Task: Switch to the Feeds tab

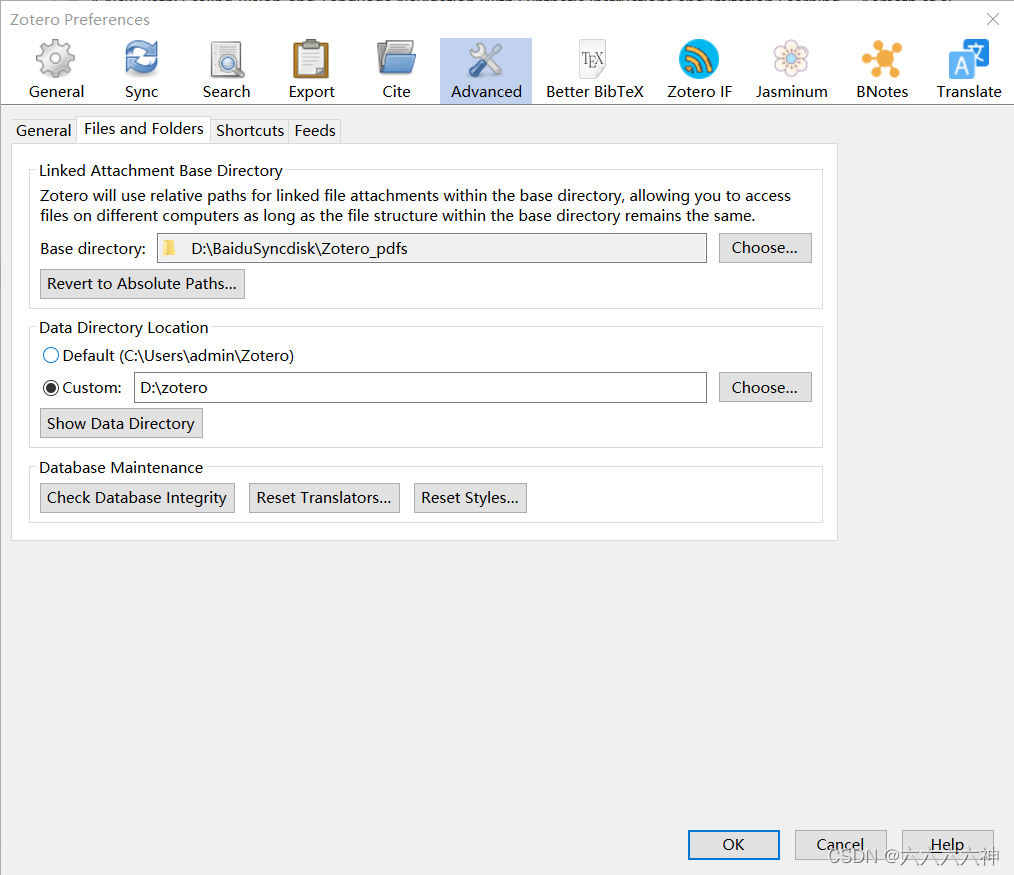Action: tap(315, 131)
